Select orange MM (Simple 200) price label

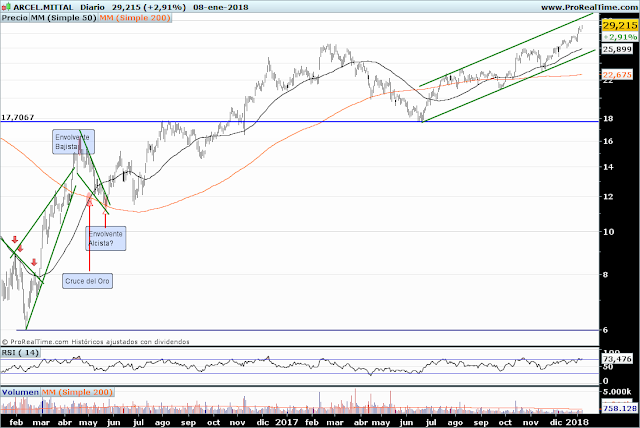(135, 18)
